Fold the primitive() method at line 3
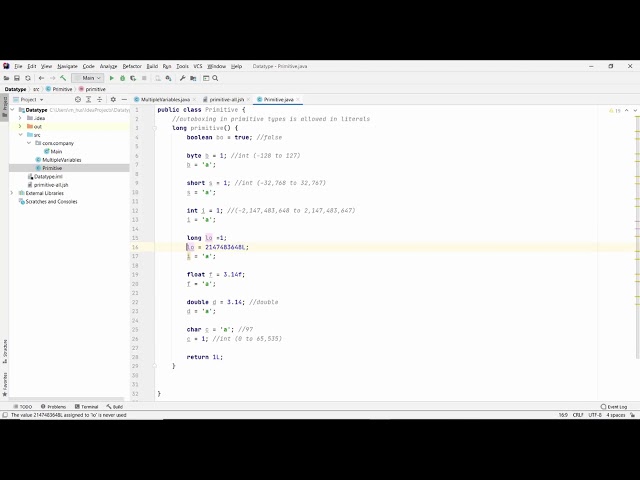 tap(155, 128)
